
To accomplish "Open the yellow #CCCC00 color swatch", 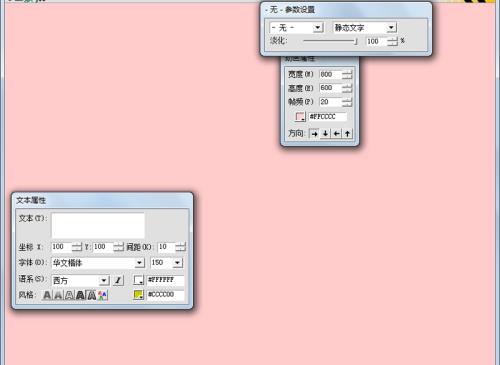I will [x=138, y=295].
